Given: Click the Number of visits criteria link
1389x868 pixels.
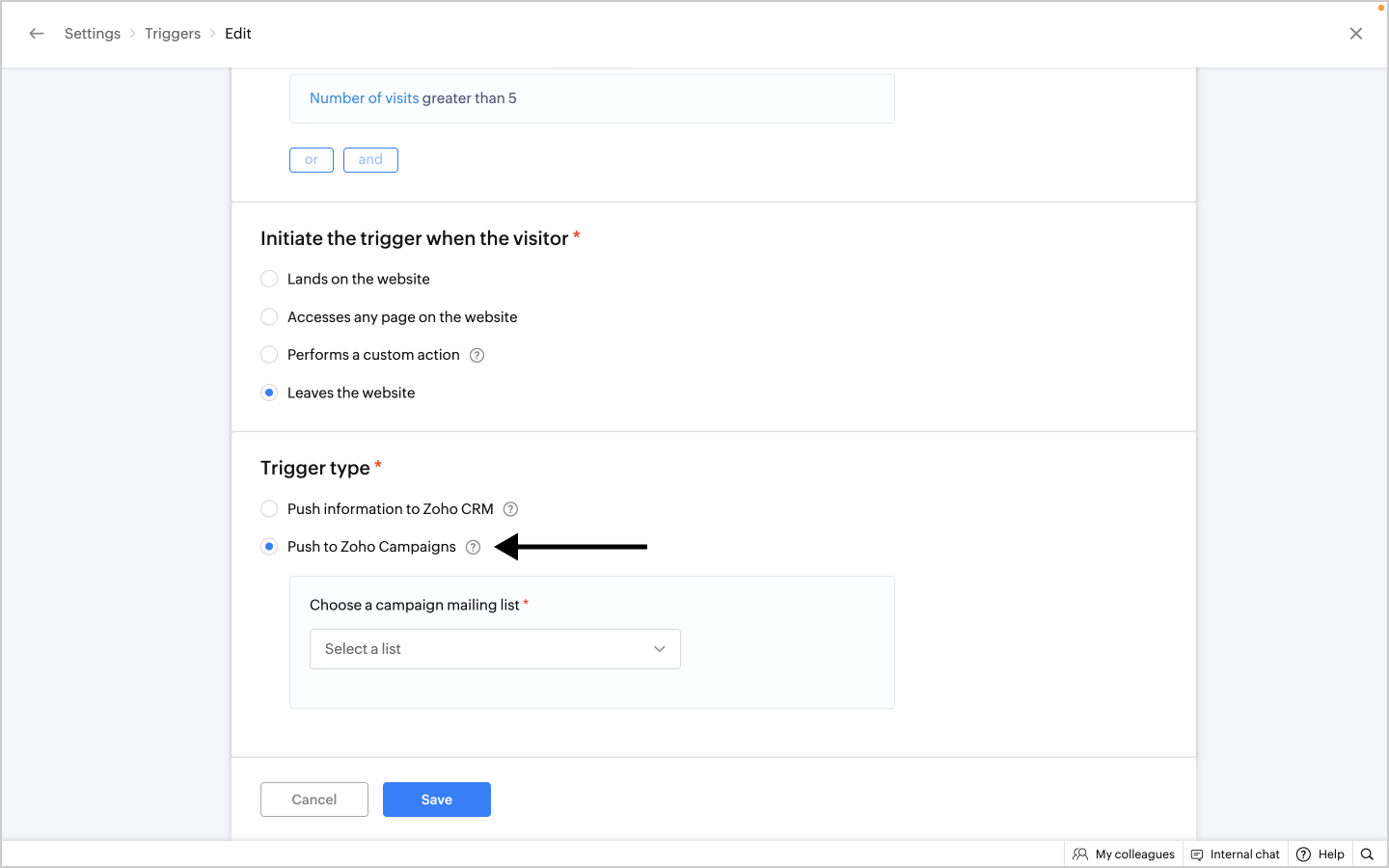Looking at the screenshot, I should (364, 98).
